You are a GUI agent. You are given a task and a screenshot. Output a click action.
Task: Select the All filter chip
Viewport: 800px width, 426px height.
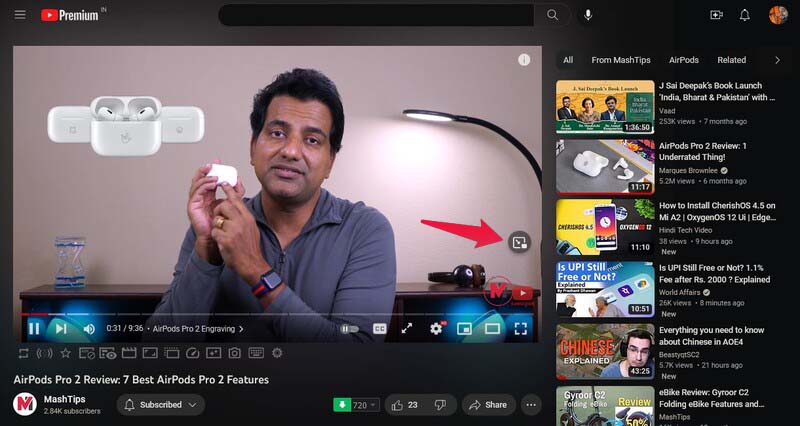[568, 60]
